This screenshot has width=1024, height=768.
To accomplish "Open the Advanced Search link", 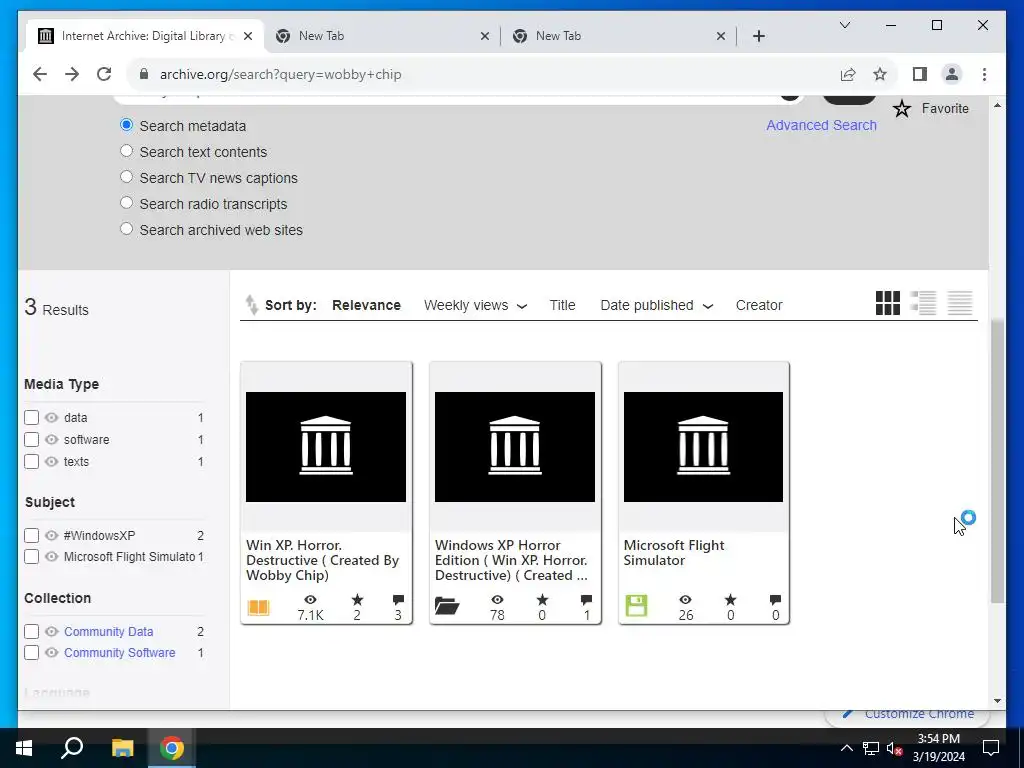I will 822,125.
